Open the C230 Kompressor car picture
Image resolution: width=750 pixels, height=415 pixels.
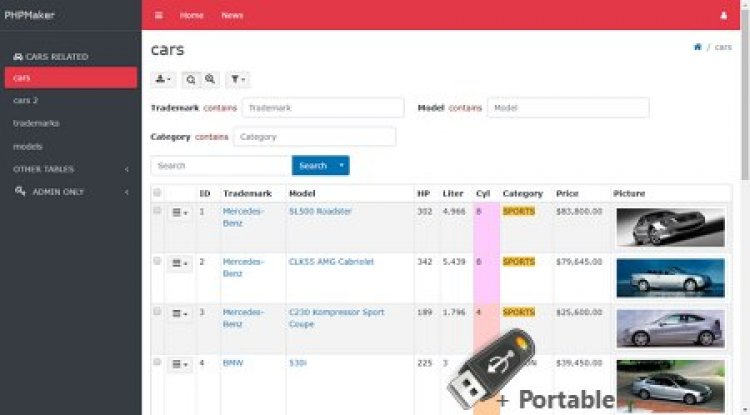point(671,328)
